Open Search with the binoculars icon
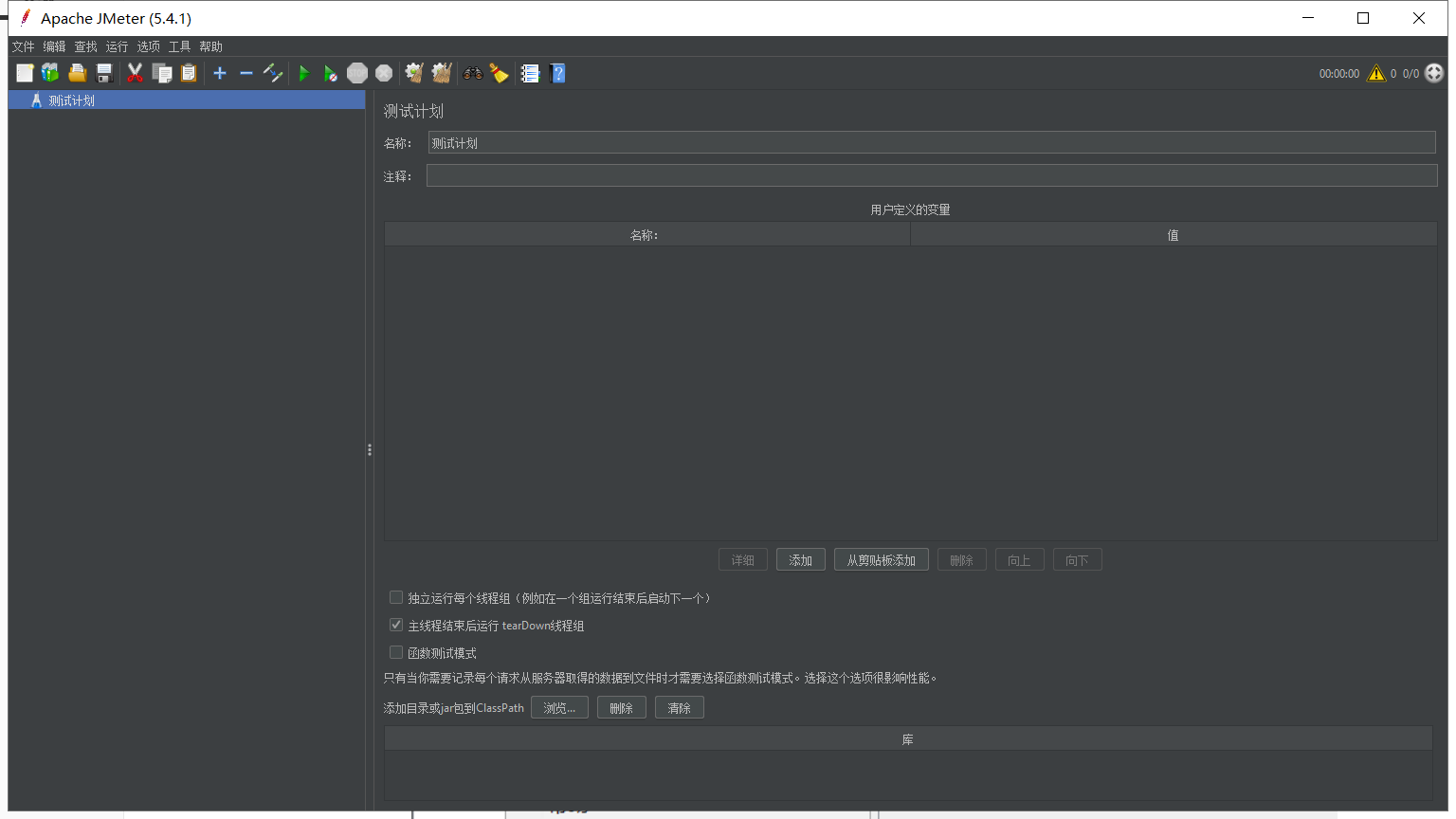 tap(472, 73)
